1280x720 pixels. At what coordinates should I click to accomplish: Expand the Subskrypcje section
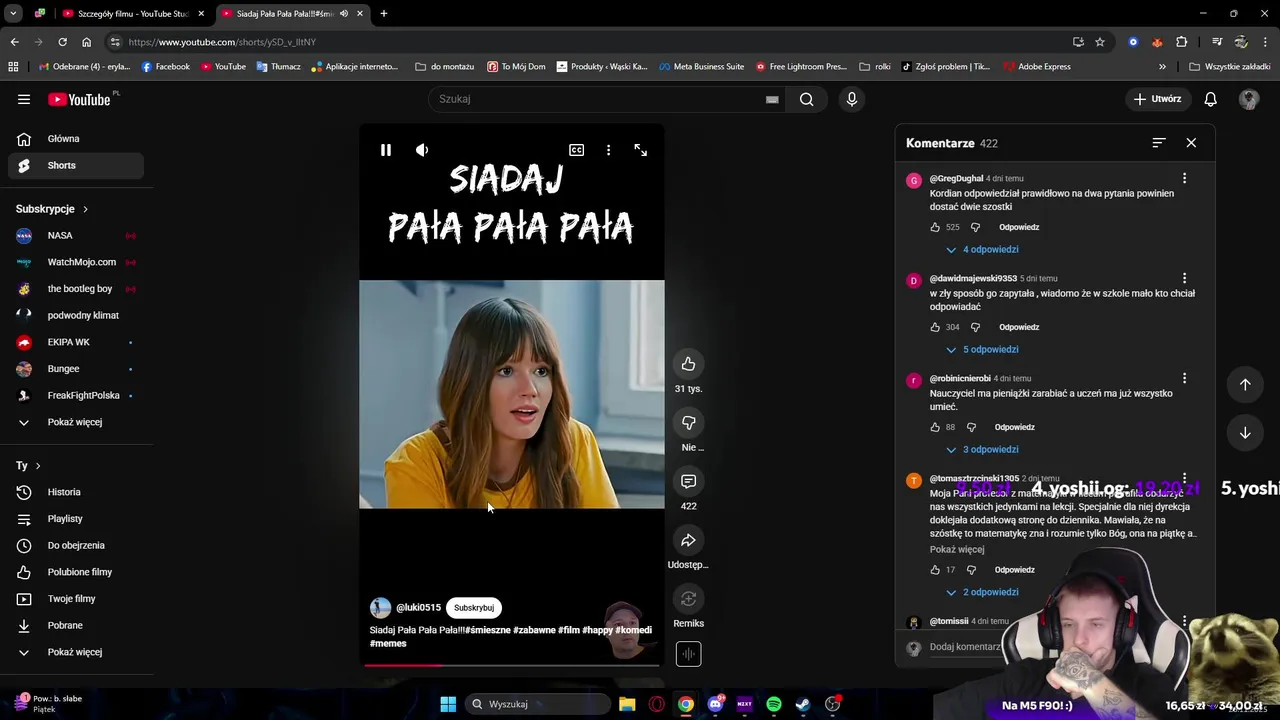52,209
